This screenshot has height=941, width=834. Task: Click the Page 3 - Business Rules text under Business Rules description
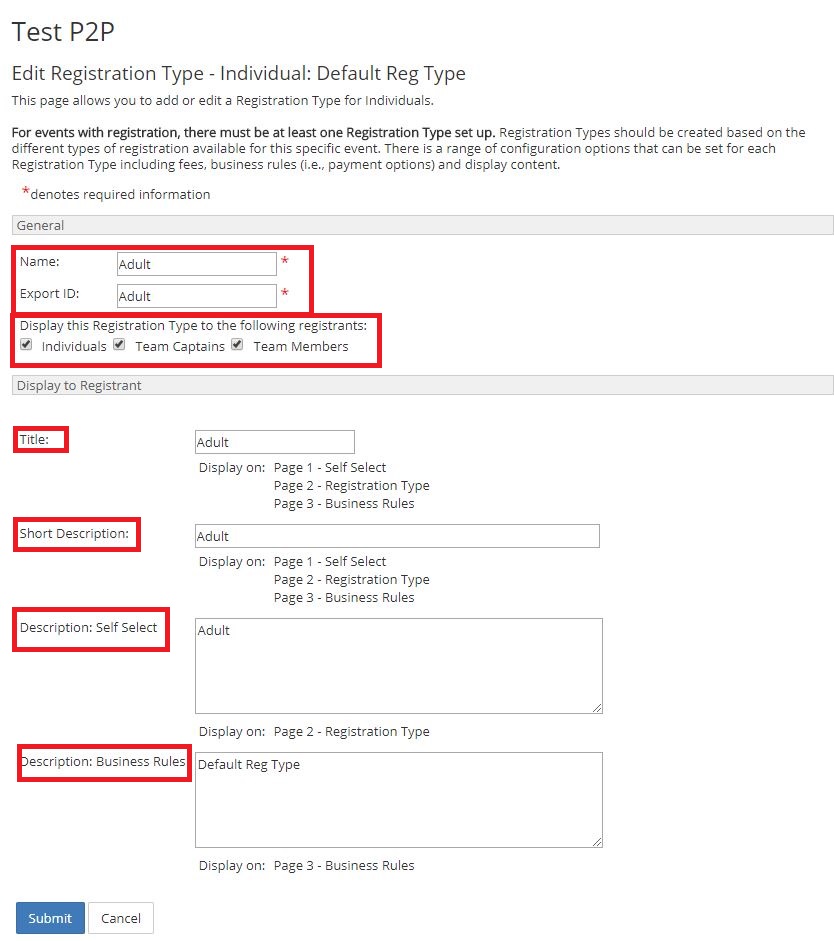click(344, 865)
